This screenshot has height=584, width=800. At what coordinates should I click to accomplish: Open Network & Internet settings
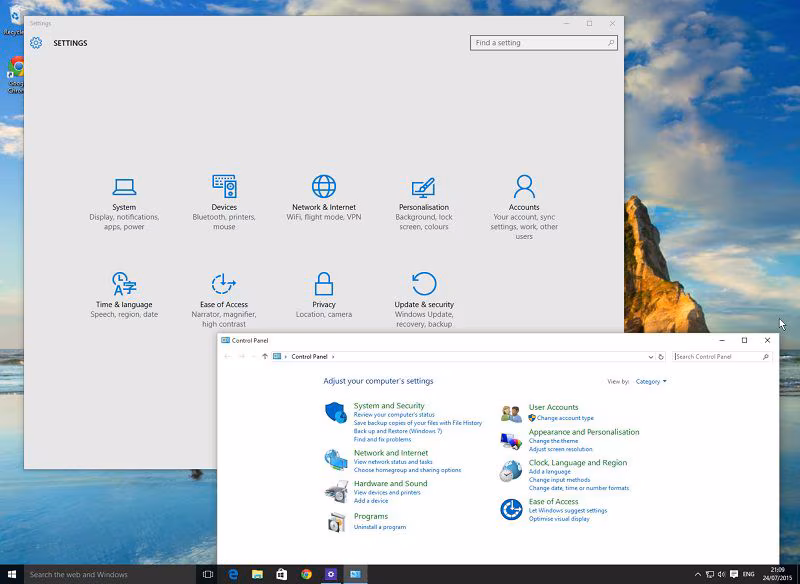(324, 201)
